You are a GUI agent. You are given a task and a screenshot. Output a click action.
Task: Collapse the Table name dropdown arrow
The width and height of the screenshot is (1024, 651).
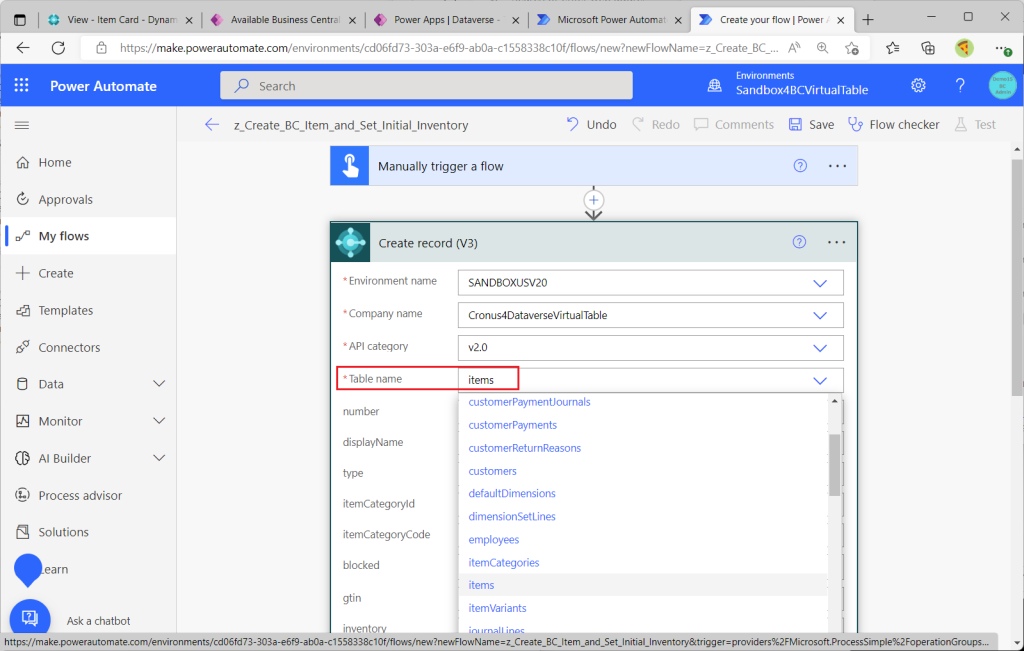[x=820, y=380]
